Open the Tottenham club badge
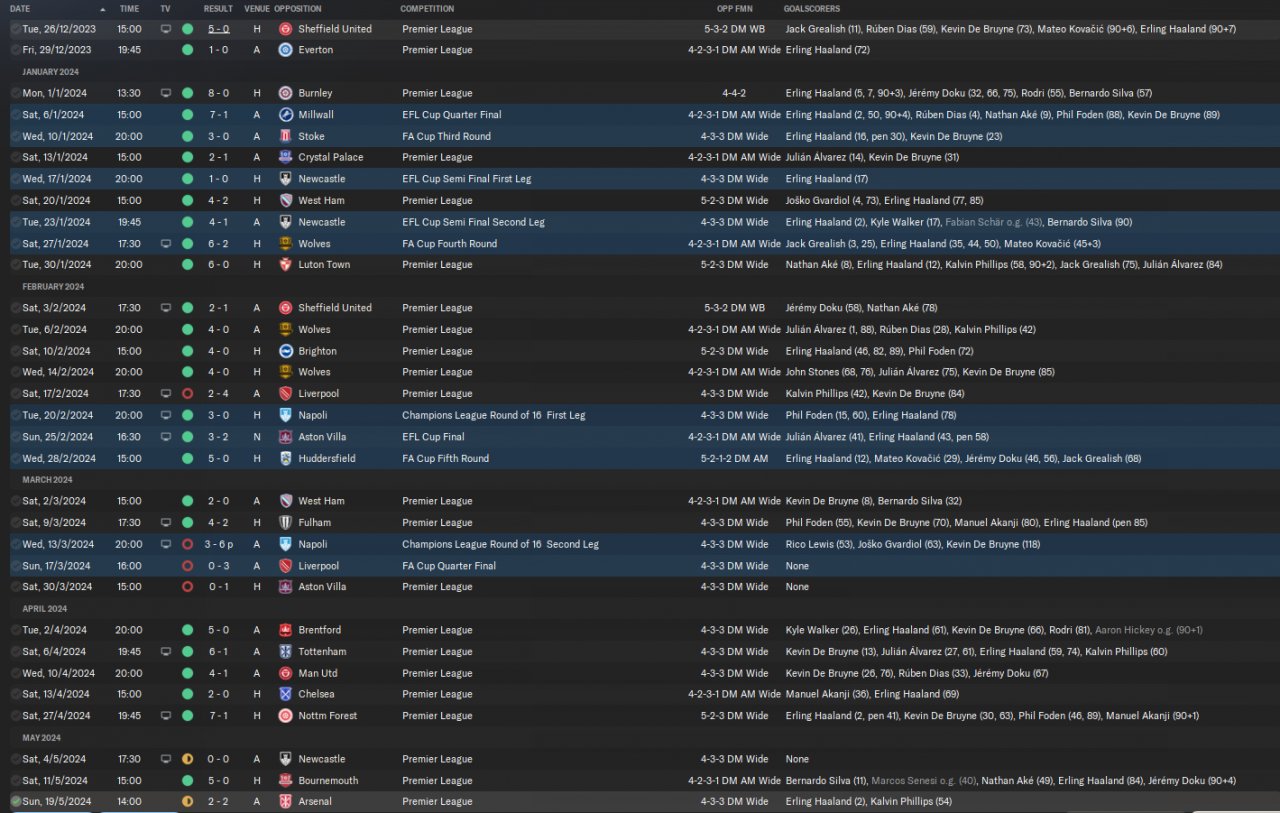Image resolution: width=1280 pixels, height=813 pixels. click(286, 651)
